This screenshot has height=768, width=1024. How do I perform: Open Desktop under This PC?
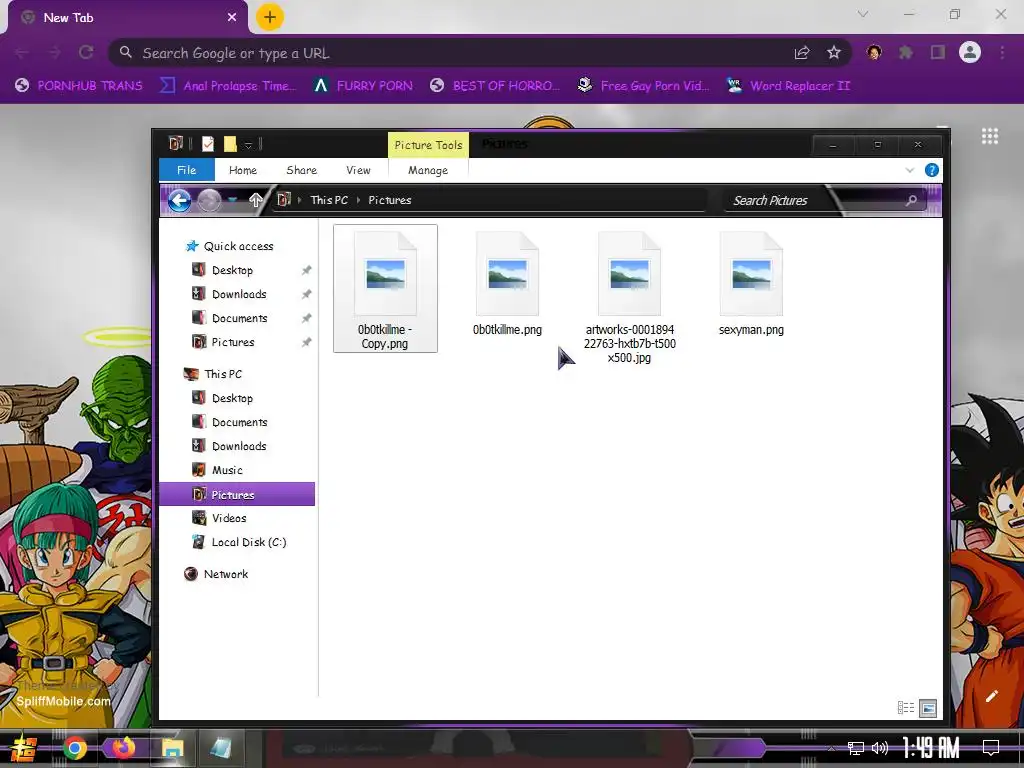232,398
